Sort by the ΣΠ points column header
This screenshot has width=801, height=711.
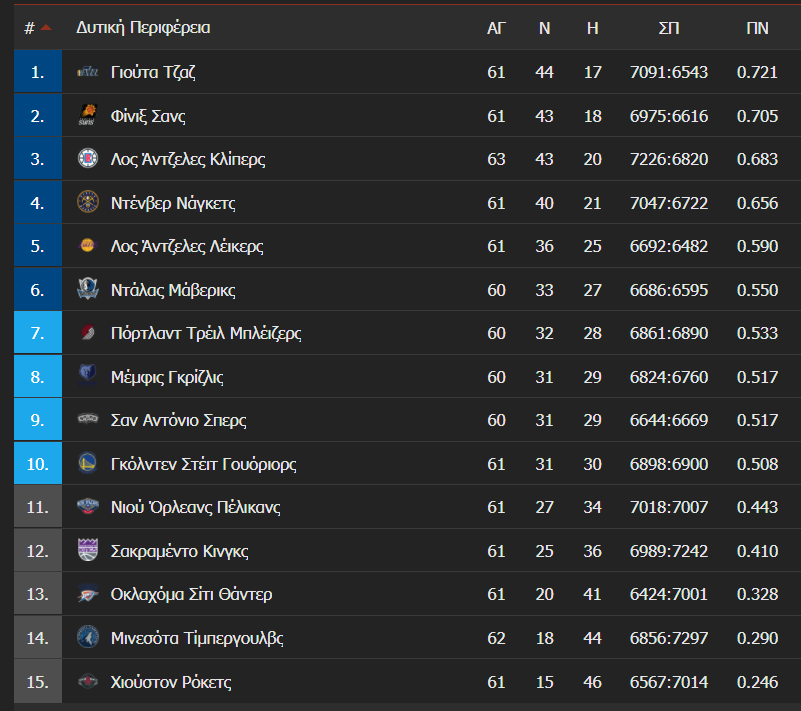tap(669, 28)
